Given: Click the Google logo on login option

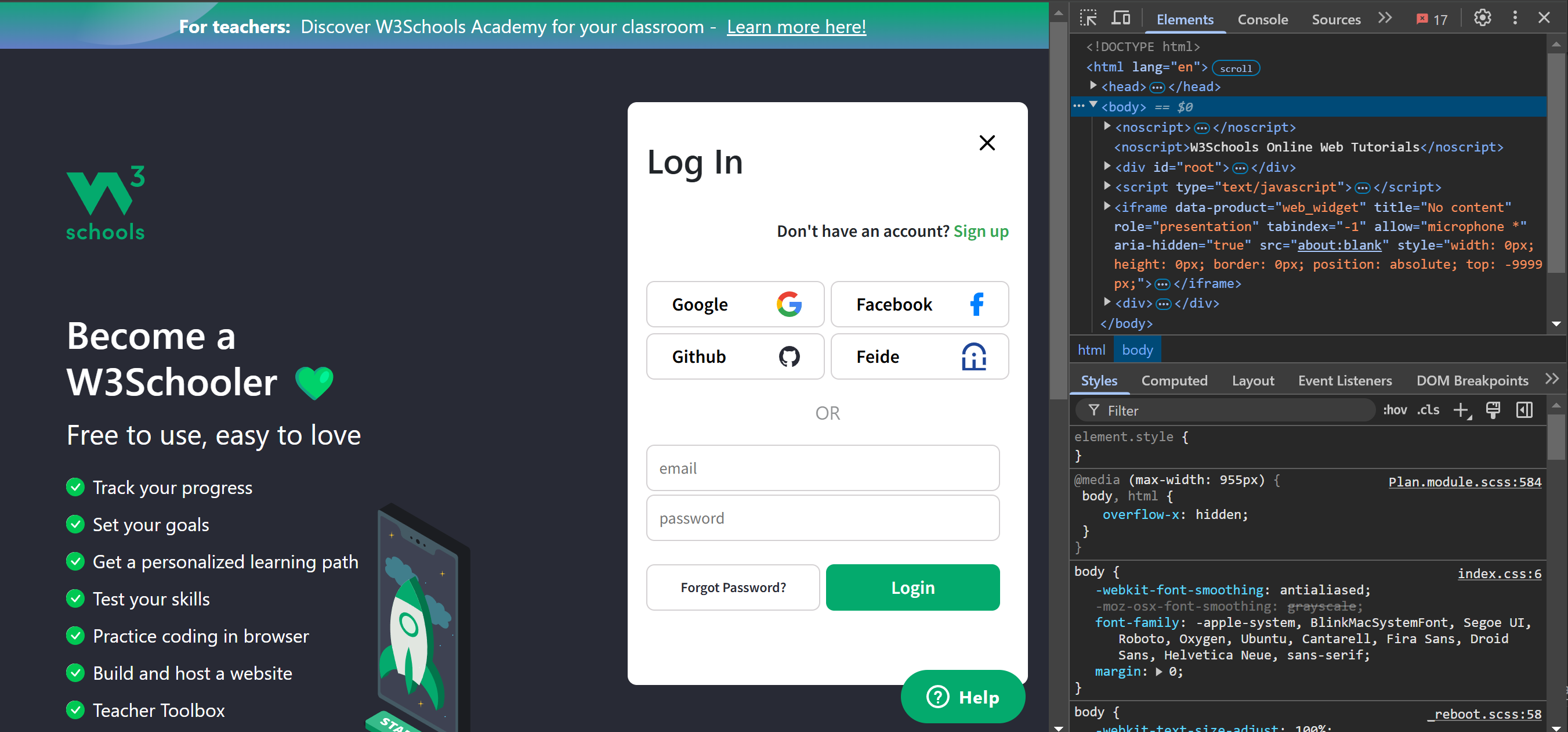Looking at the screenshot, I should (788, 304).
